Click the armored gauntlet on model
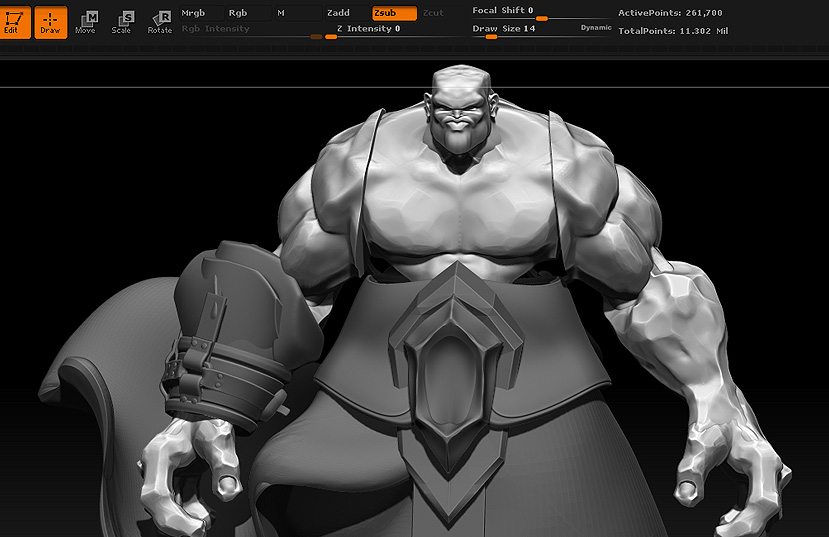This screenshot has width=829, height=537. (x=241, y=338)
